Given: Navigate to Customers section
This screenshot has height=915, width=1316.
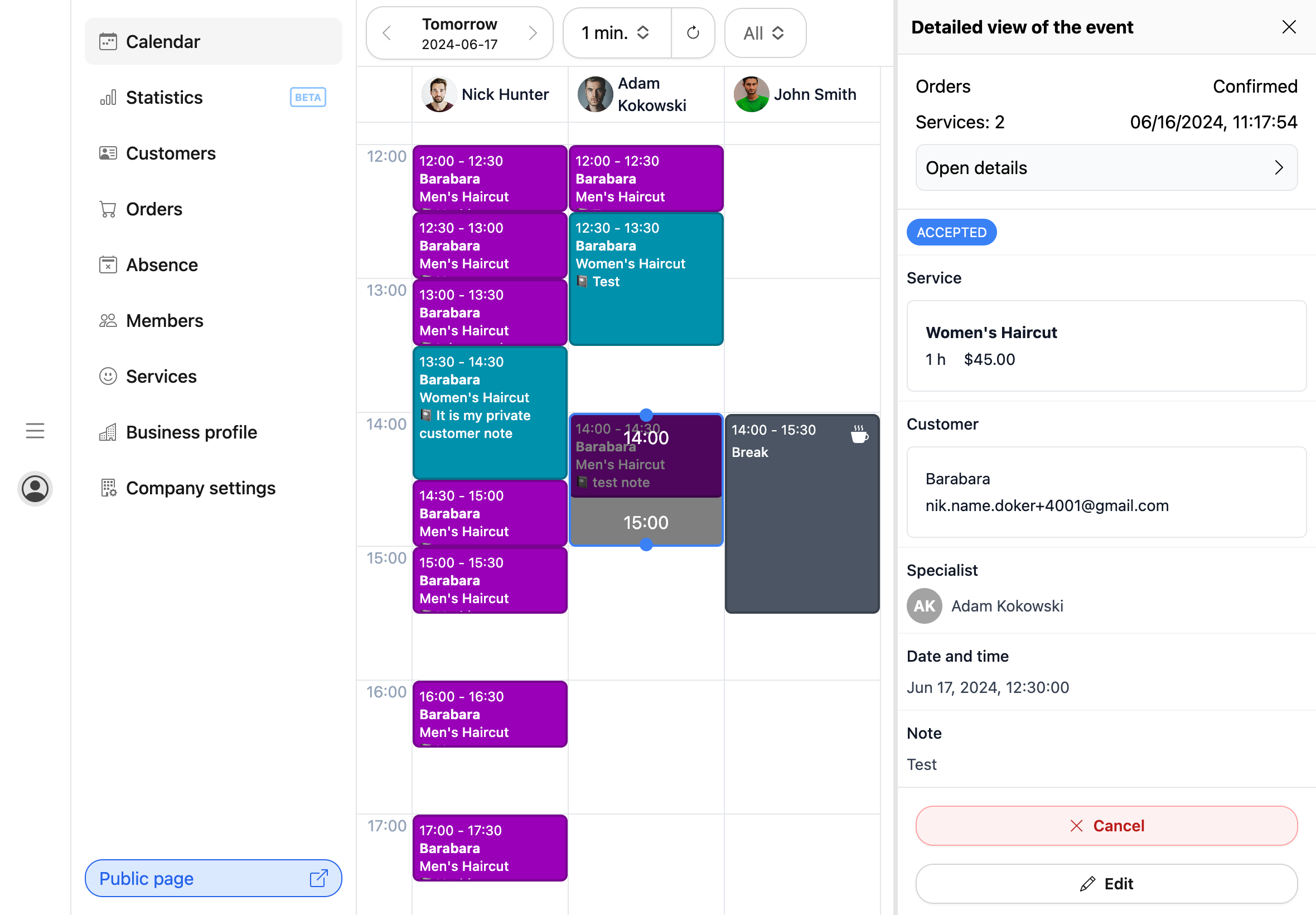Looking at the screenshot, I should tap(171, 153).
